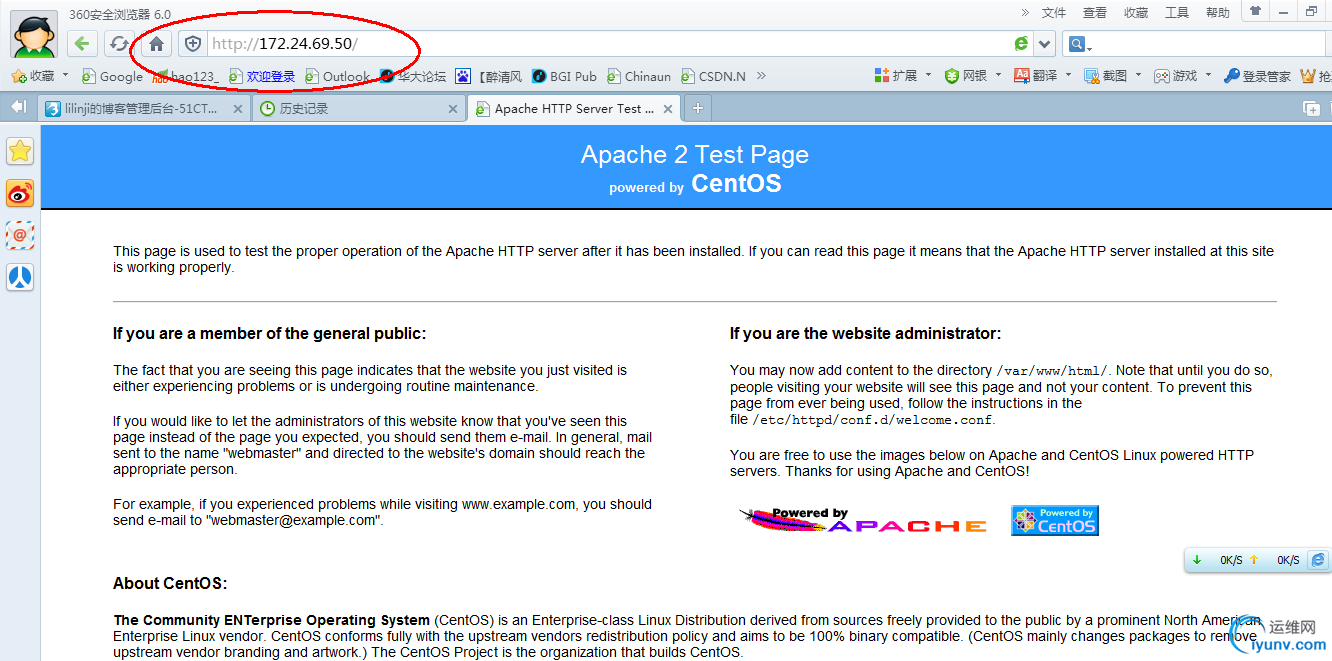Click the upload speed yellow arrow indicator
The width and height of the screenshot is (1332, 661).
click(1254, 560)
